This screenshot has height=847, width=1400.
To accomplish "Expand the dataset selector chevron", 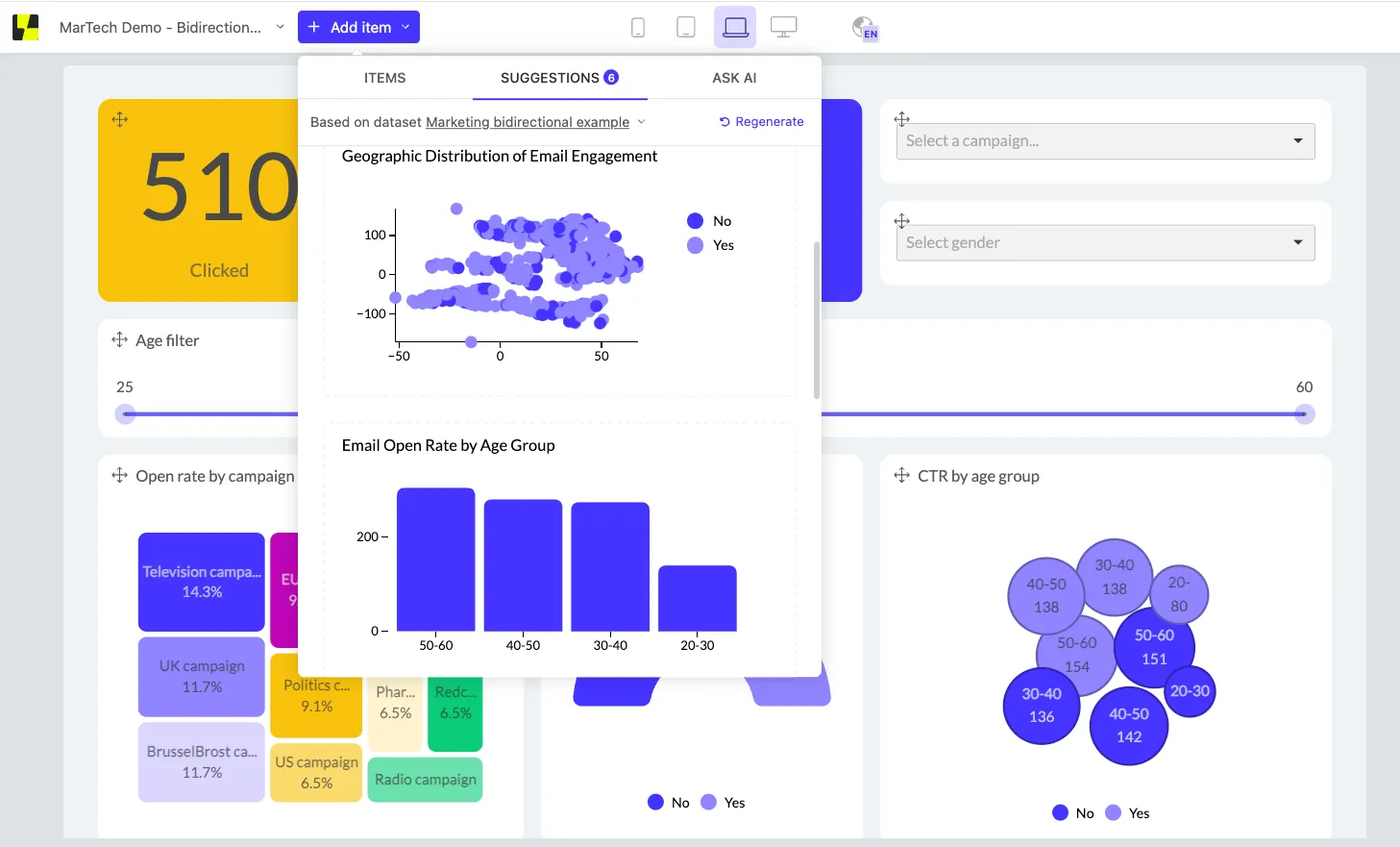I will (x=642, y=122).
